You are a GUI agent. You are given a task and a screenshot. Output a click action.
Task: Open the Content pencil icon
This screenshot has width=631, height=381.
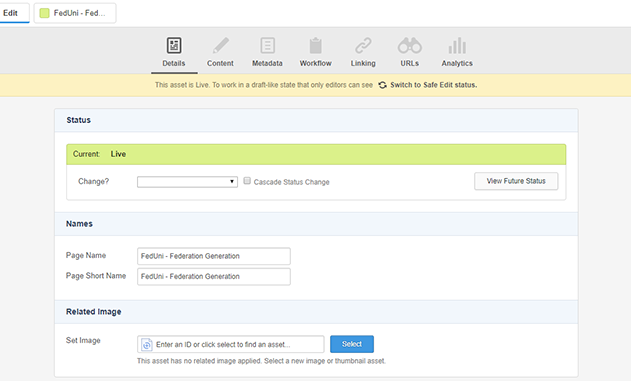click(x=221, y=45)
